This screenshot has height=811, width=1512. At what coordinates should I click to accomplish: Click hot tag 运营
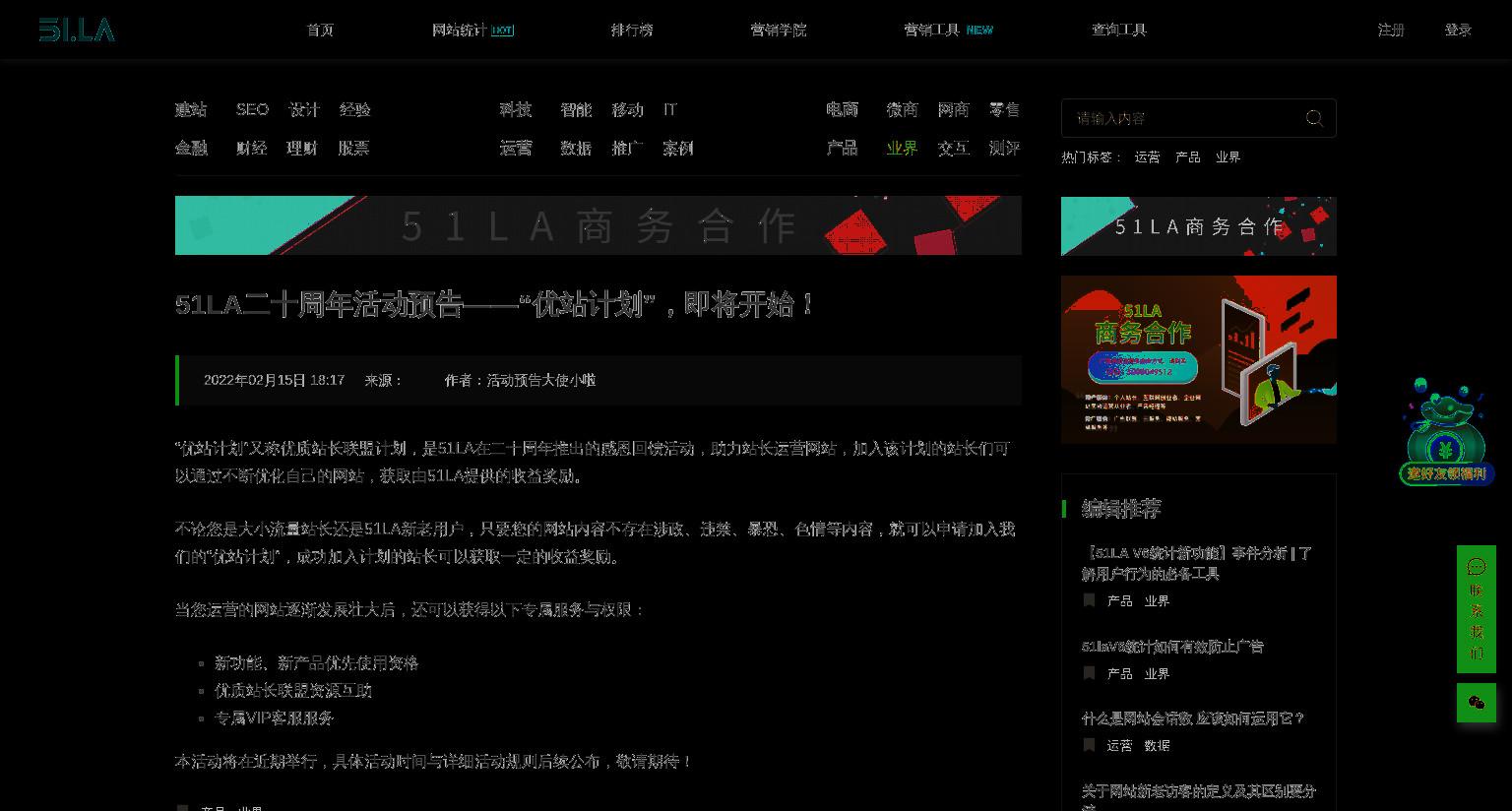pos(1147,157)
